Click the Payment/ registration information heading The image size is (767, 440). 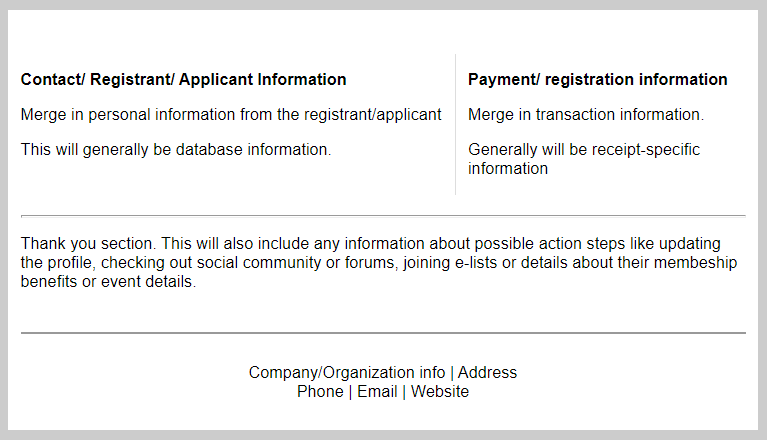597,80
